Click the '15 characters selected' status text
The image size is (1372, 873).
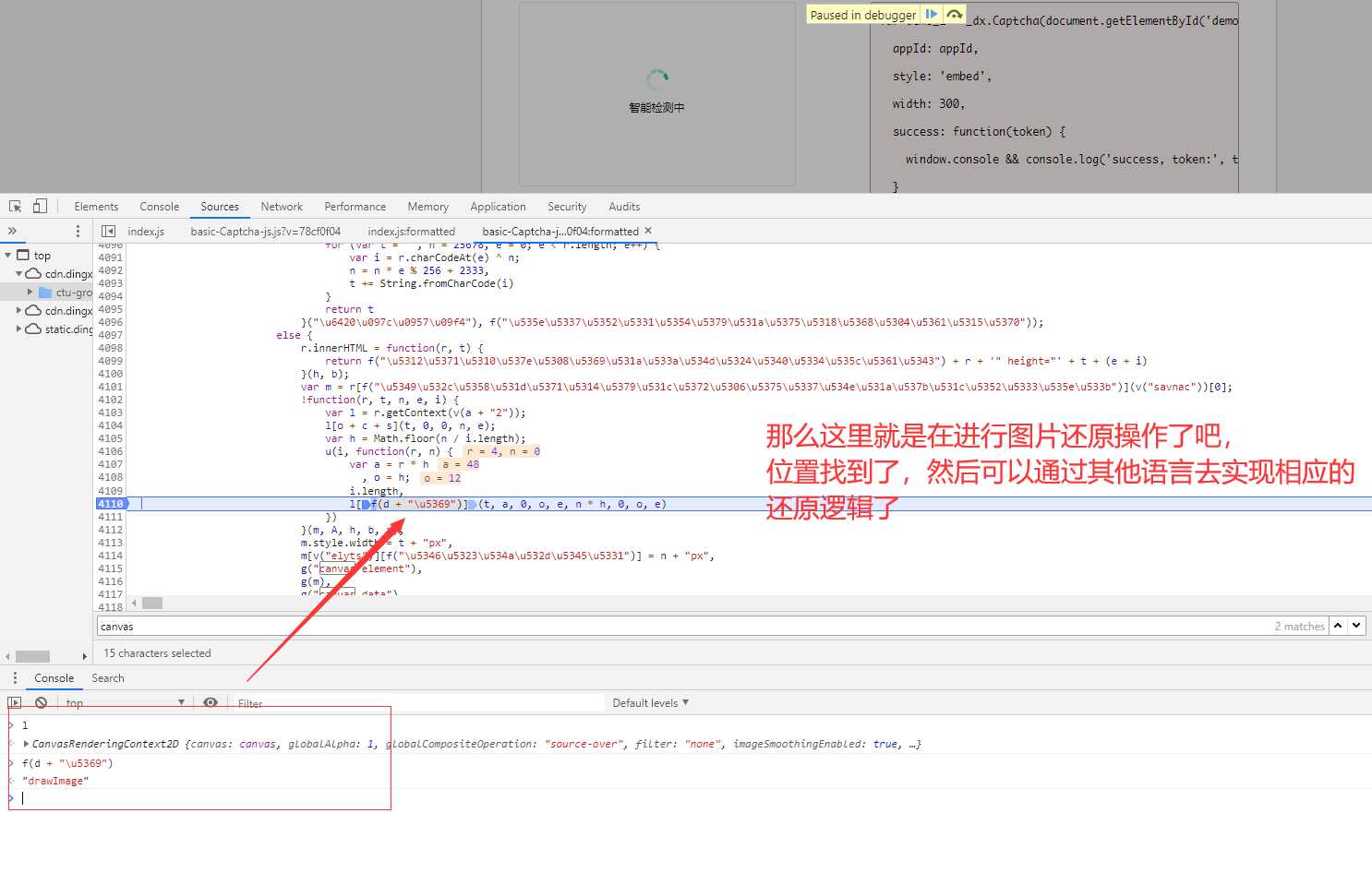pos(157,653)
